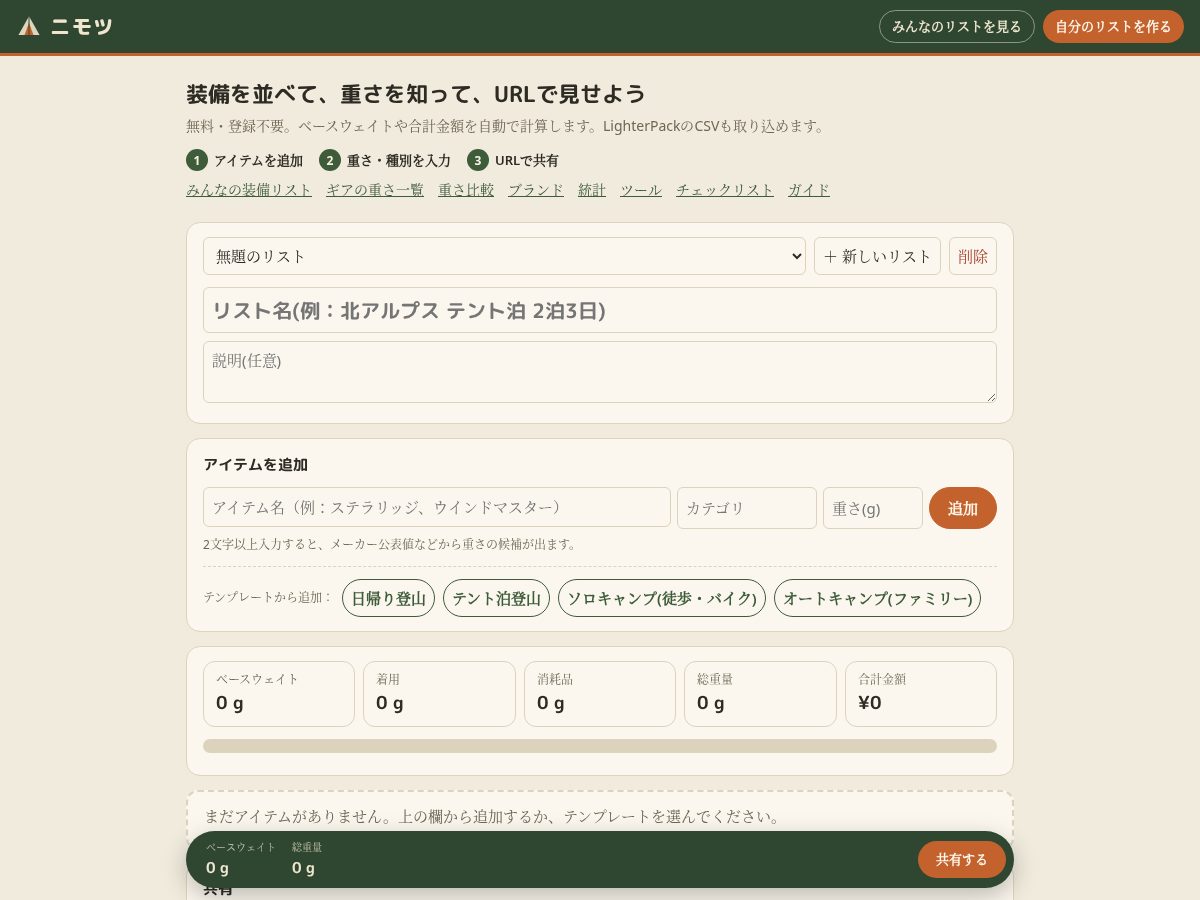The width and height of the screenshot is (1200, 900).
Task: Click the 総重量 stat card in summary row
Action: (x=760, y=694)
